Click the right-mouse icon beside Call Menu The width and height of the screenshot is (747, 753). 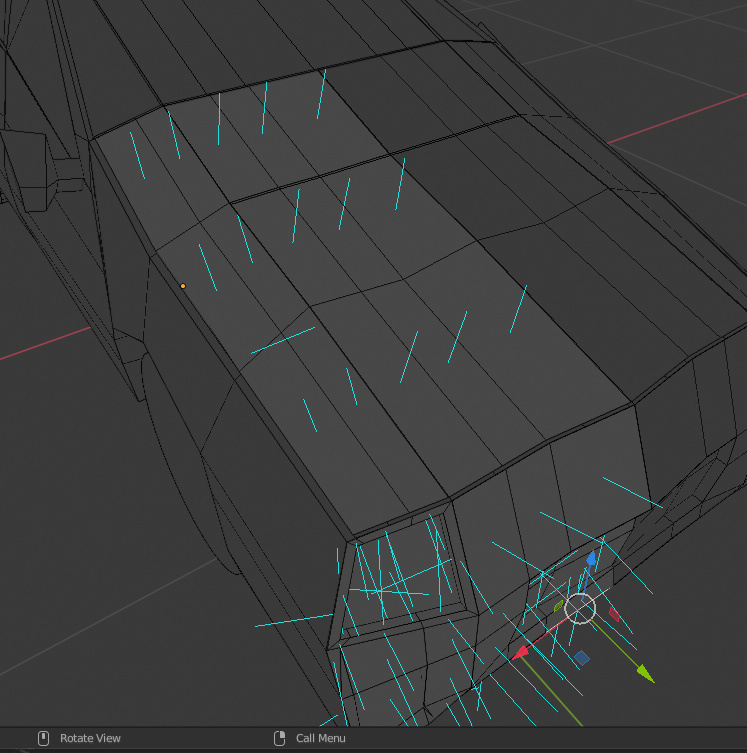279,738
